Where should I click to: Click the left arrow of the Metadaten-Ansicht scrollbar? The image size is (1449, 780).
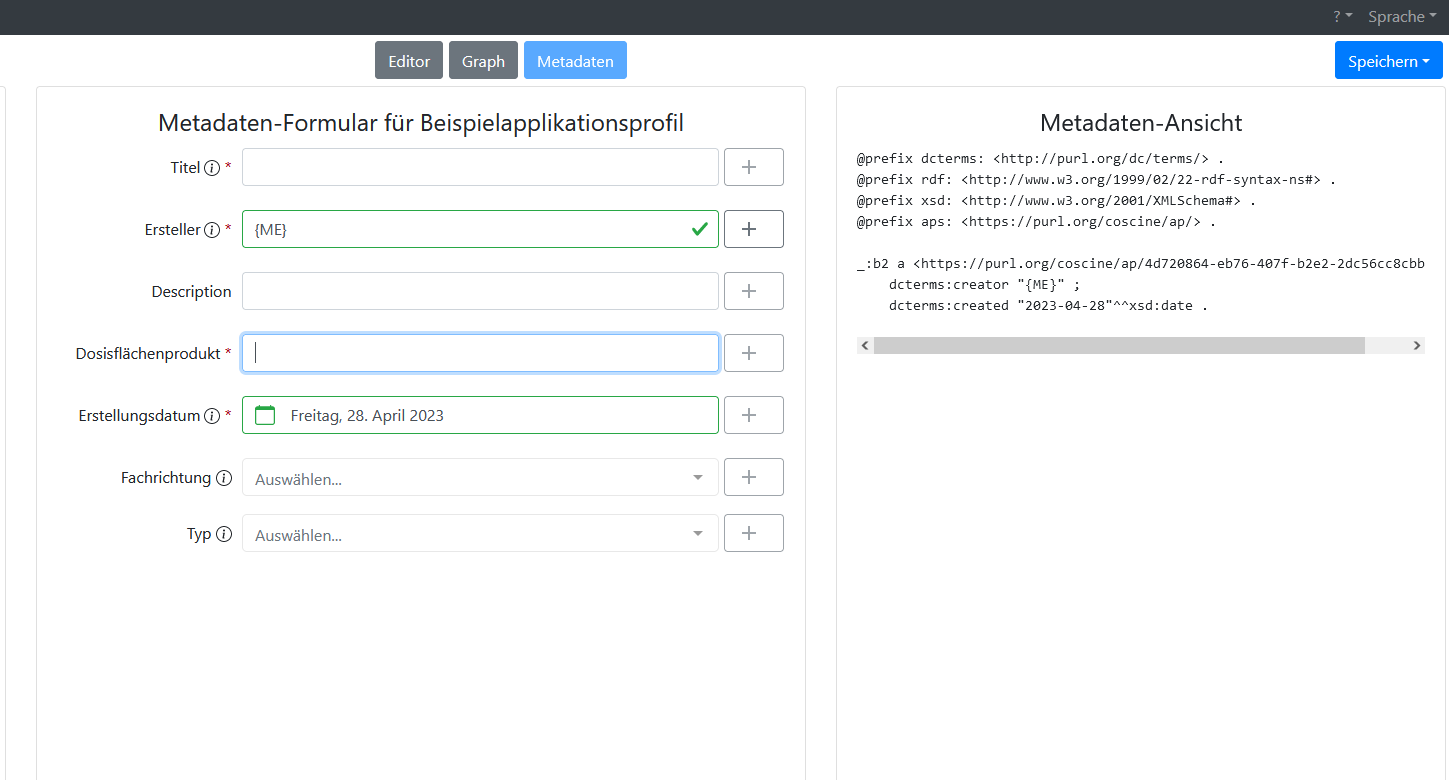click(865, 345)
